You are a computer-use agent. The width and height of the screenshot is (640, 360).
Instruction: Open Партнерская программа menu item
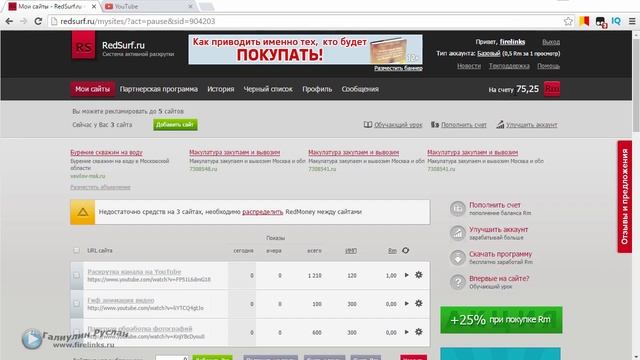[158, 89]
